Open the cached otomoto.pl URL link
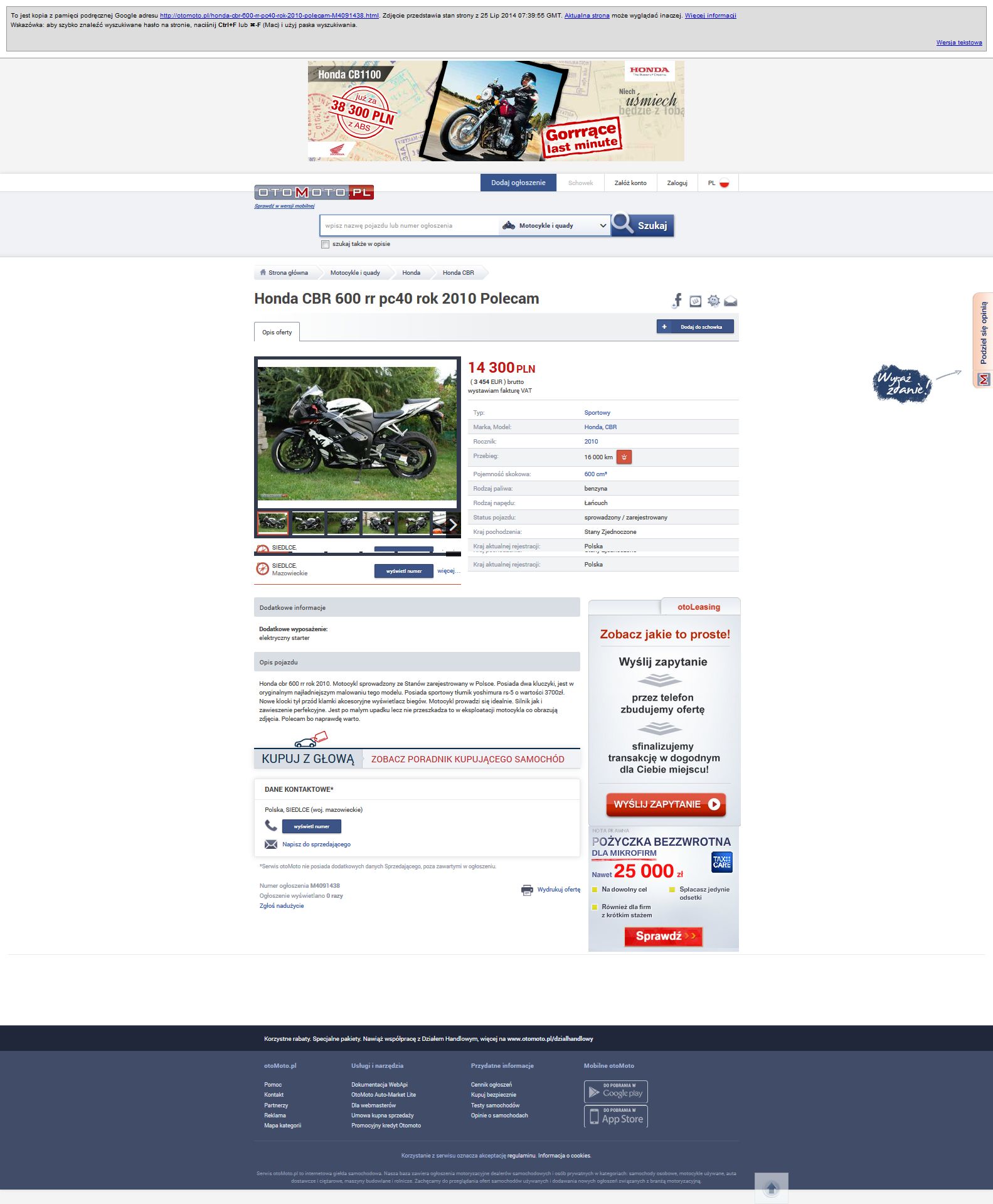The image size is (993, 1204). pos(269,16)
